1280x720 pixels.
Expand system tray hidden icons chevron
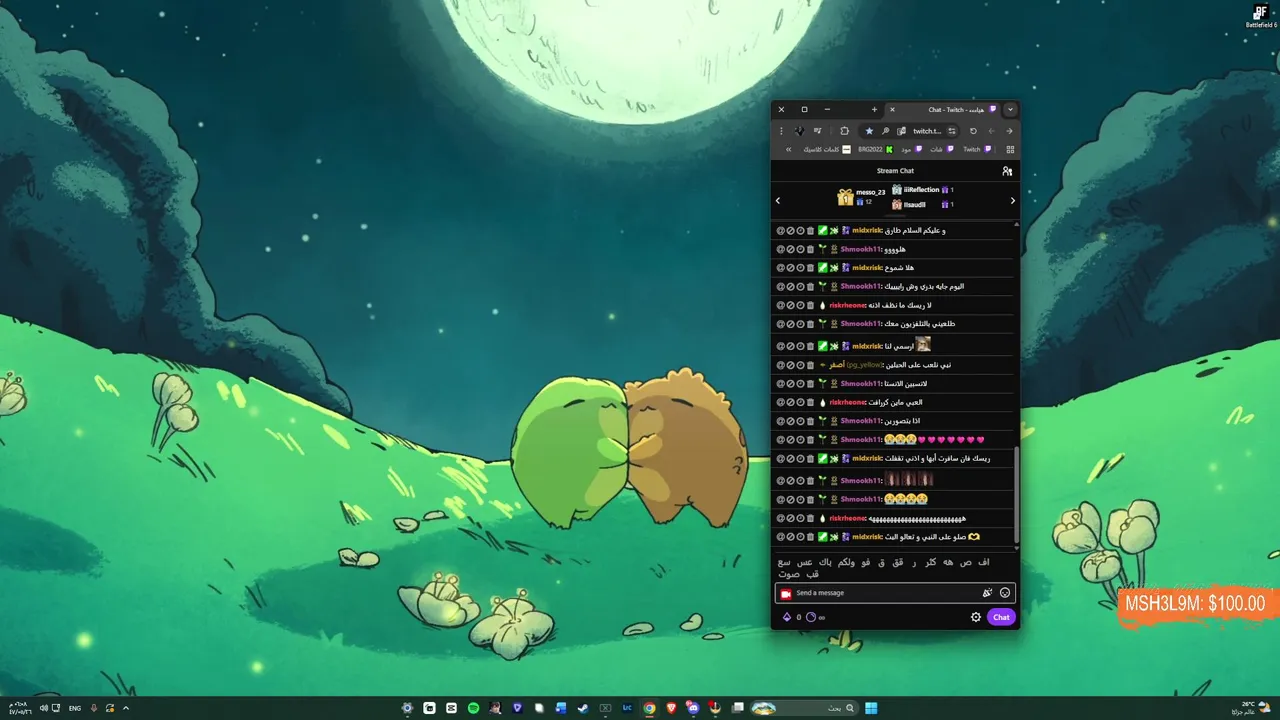(125, 708)
